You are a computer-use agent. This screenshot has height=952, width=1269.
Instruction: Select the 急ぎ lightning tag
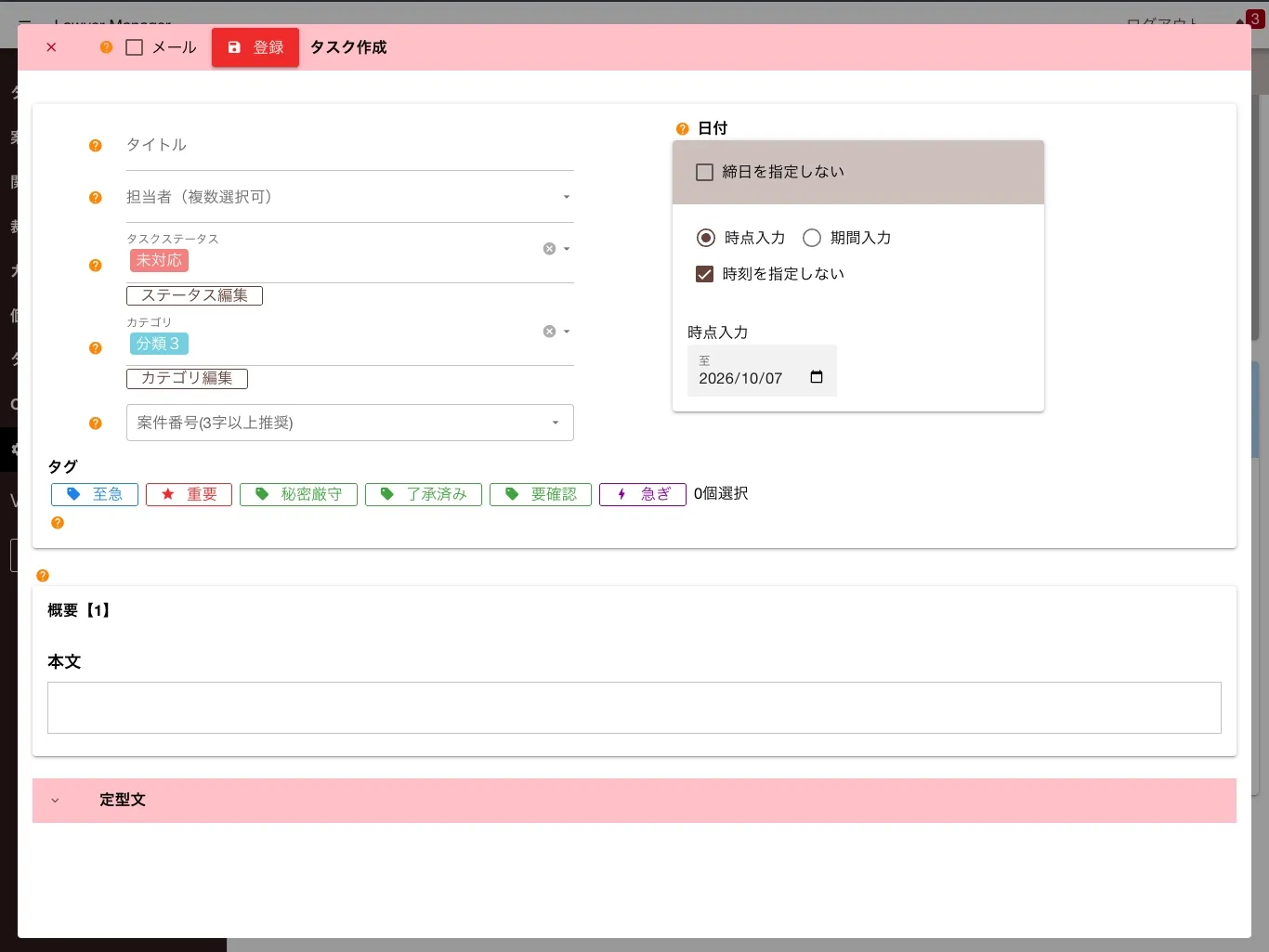click(643, 494)
